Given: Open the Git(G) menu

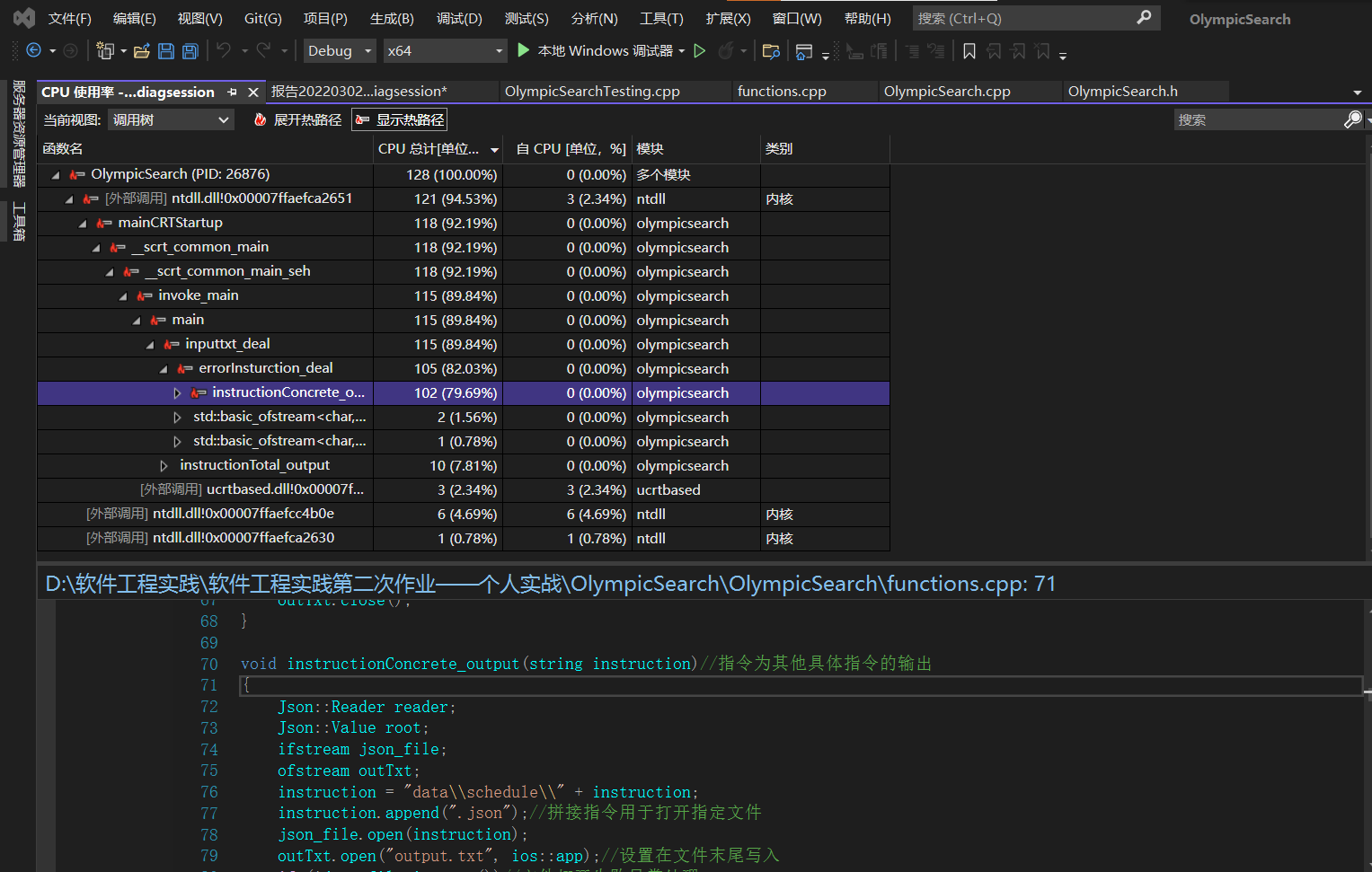Looking at the screenshot, I should coord(263,18).
